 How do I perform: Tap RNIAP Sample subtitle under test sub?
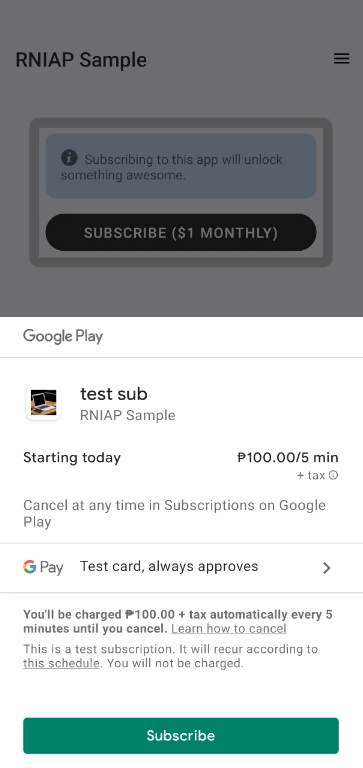pos(127,415)
